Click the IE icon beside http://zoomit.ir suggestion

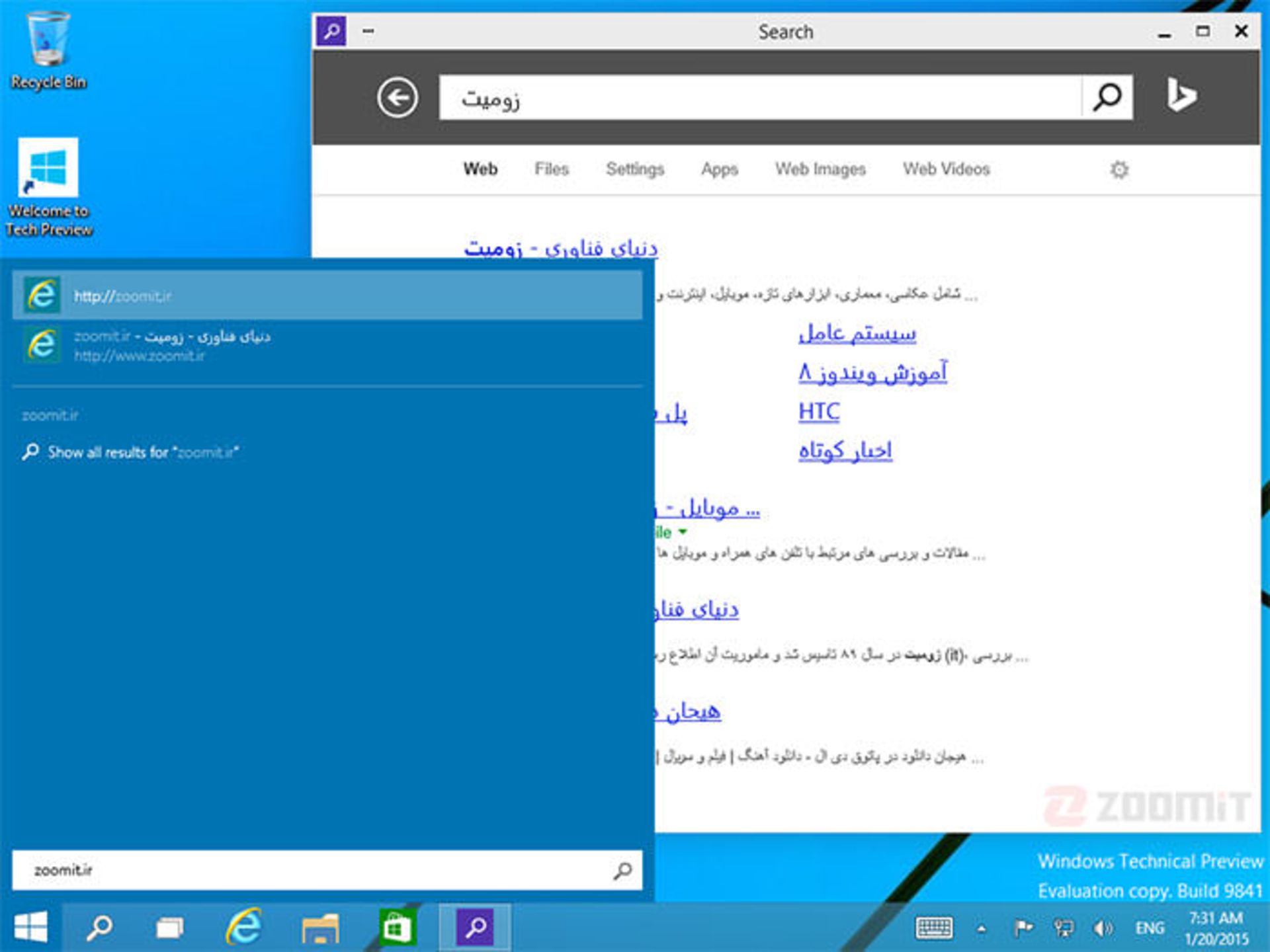coord(42,295)
